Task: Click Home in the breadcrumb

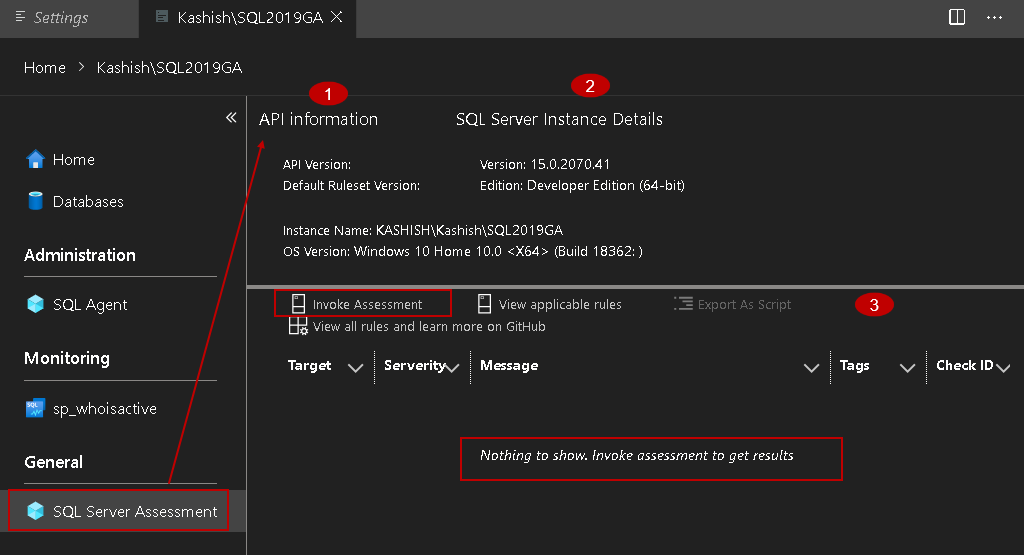Action: click(x=45, y=68)
